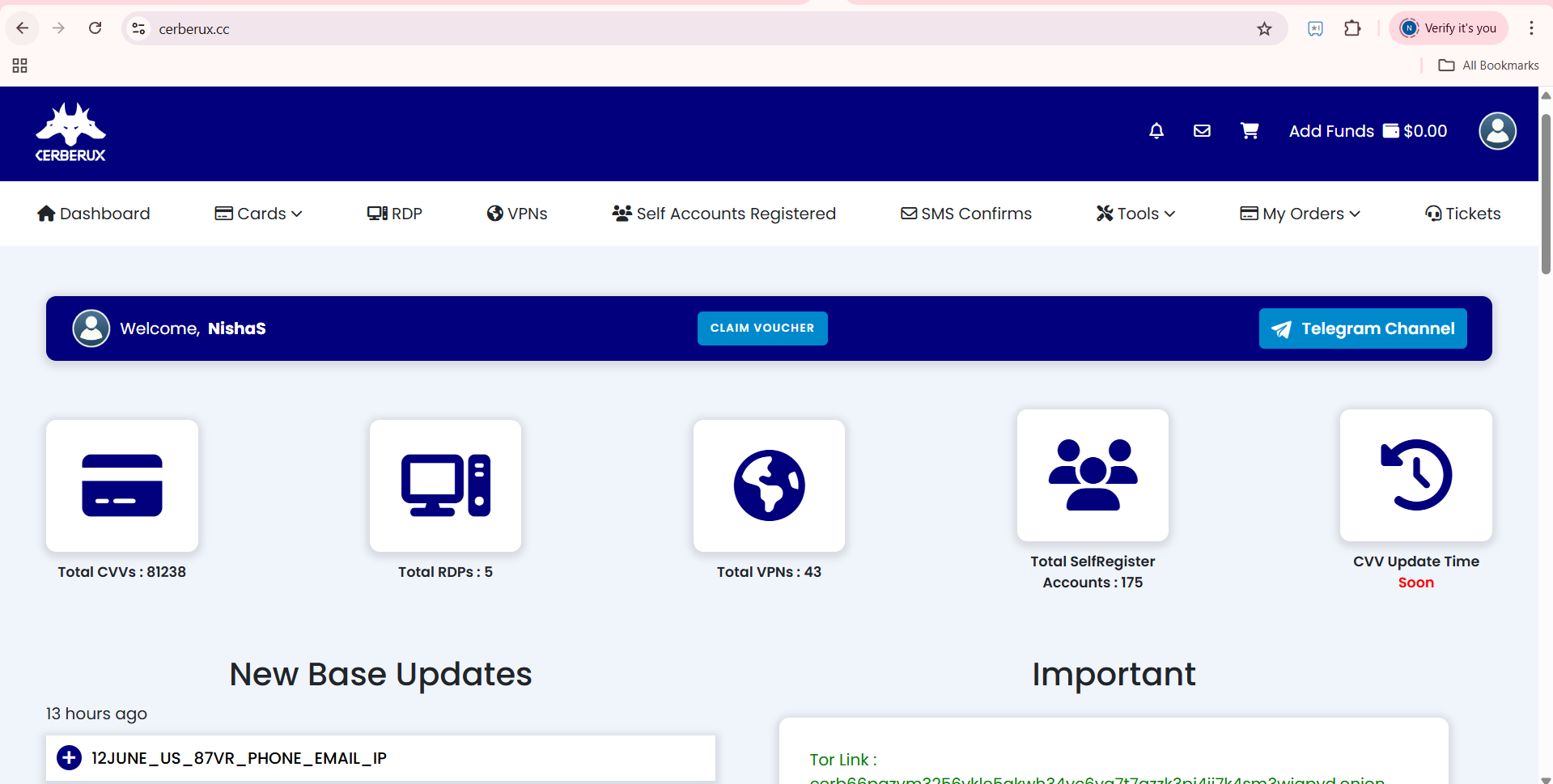Open Self Accounts Registered menu item
This screenshot has width=1553, height=784.
click(x=724, y=214)
